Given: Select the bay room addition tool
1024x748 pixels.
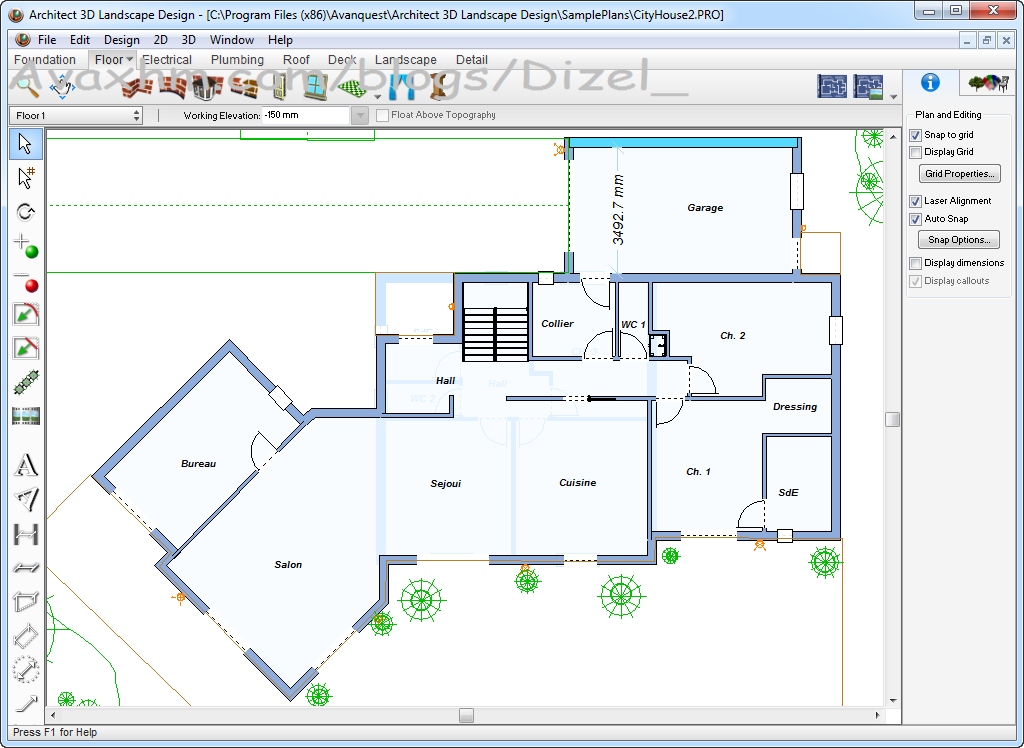Looking at the screenshot, I should tap(207, 86).
